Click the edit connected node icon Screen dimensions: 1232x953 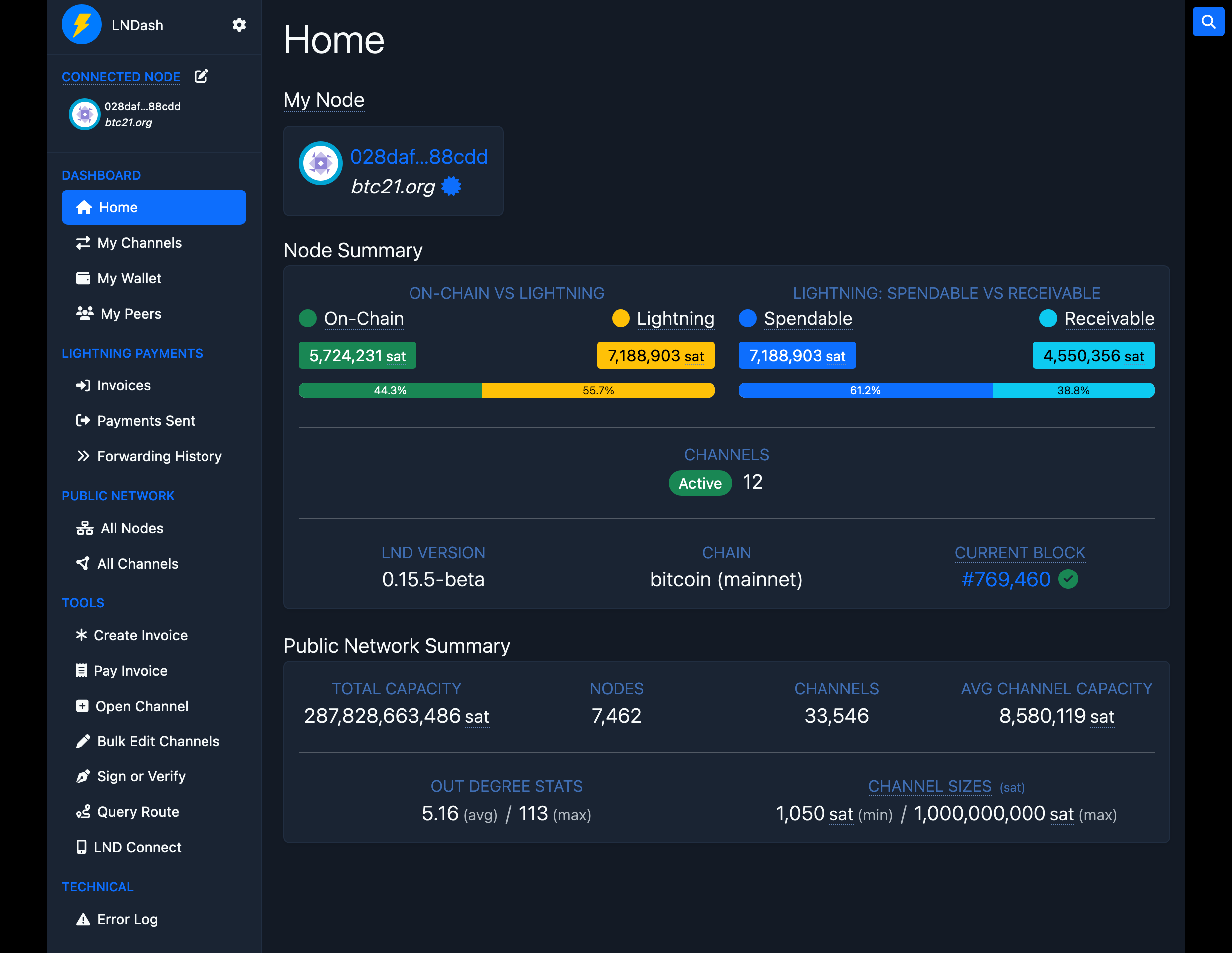point(202,76)
